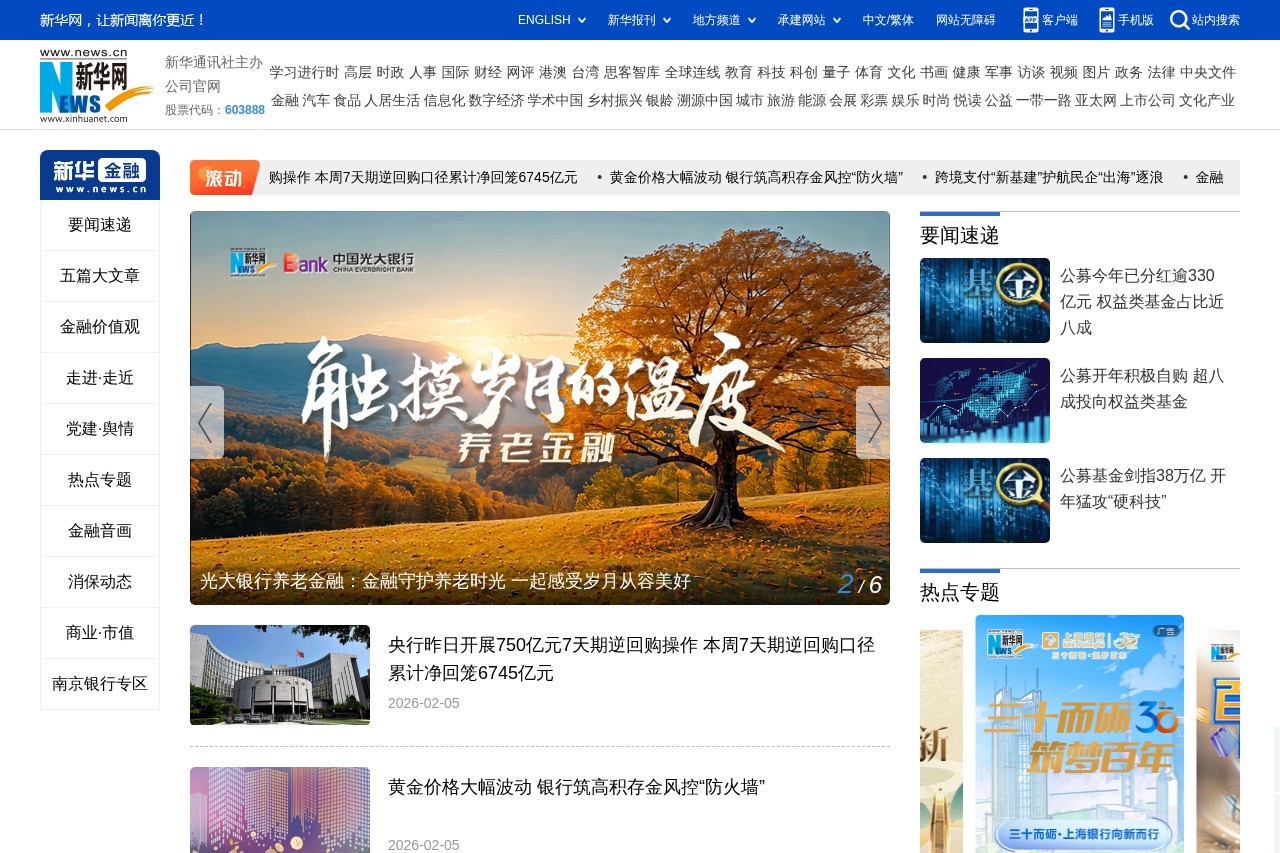Open 数字经济 navigation link
Viewport: 1280px width, 853px height.
click(496, 100)
